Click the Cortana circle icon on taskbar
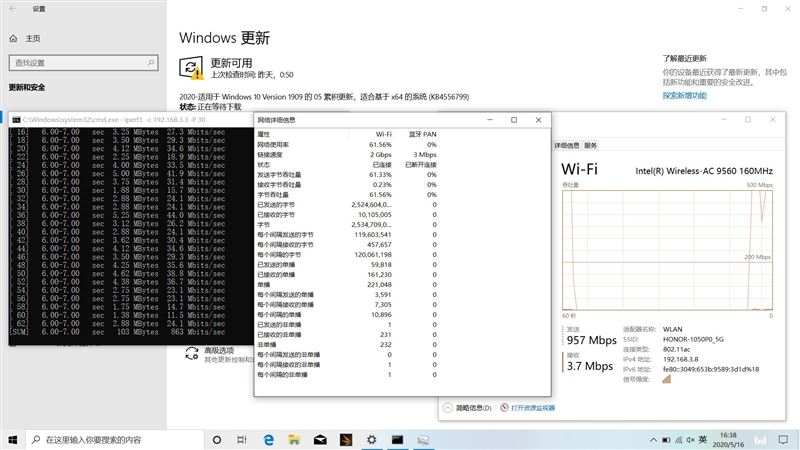800x450 pixels. click(x=217, y=439)
